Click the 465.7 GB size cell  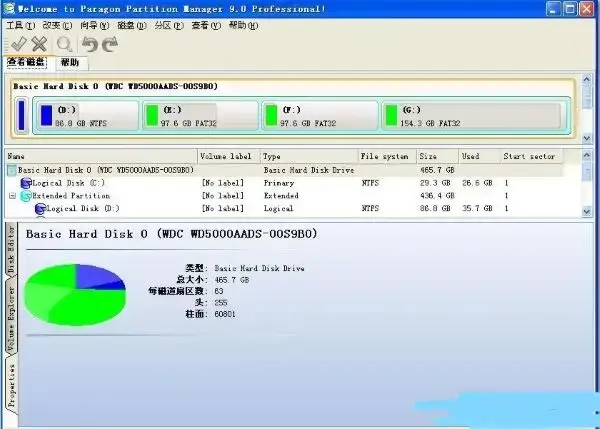pos(437,170)
